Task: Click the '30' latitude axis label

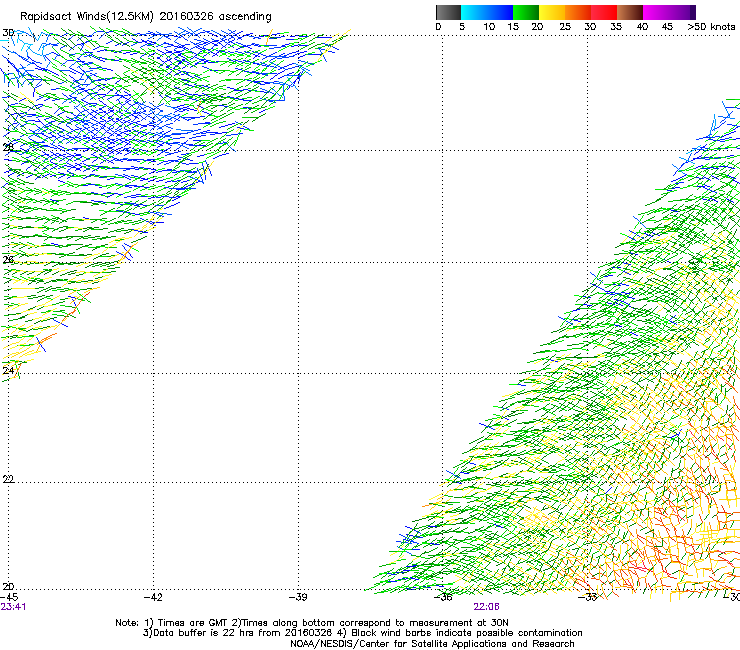Action: (8, 33)
